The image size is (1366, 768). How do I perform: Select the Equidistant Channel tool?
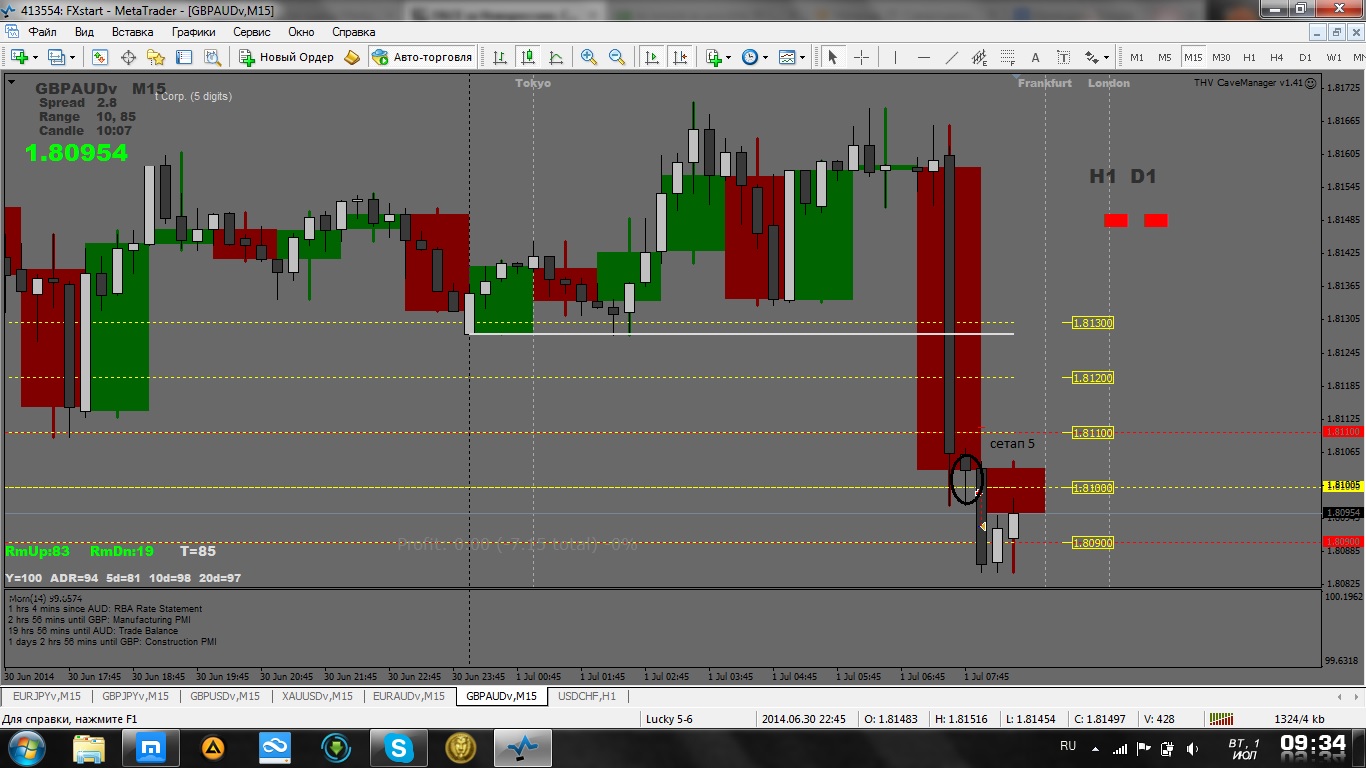pyautogui.click(x=979, y=57)
